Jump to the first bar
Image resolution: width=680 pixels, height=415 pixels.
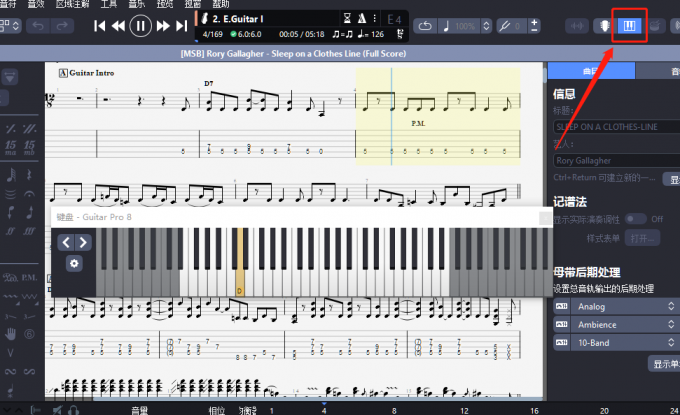click(100, 26)
